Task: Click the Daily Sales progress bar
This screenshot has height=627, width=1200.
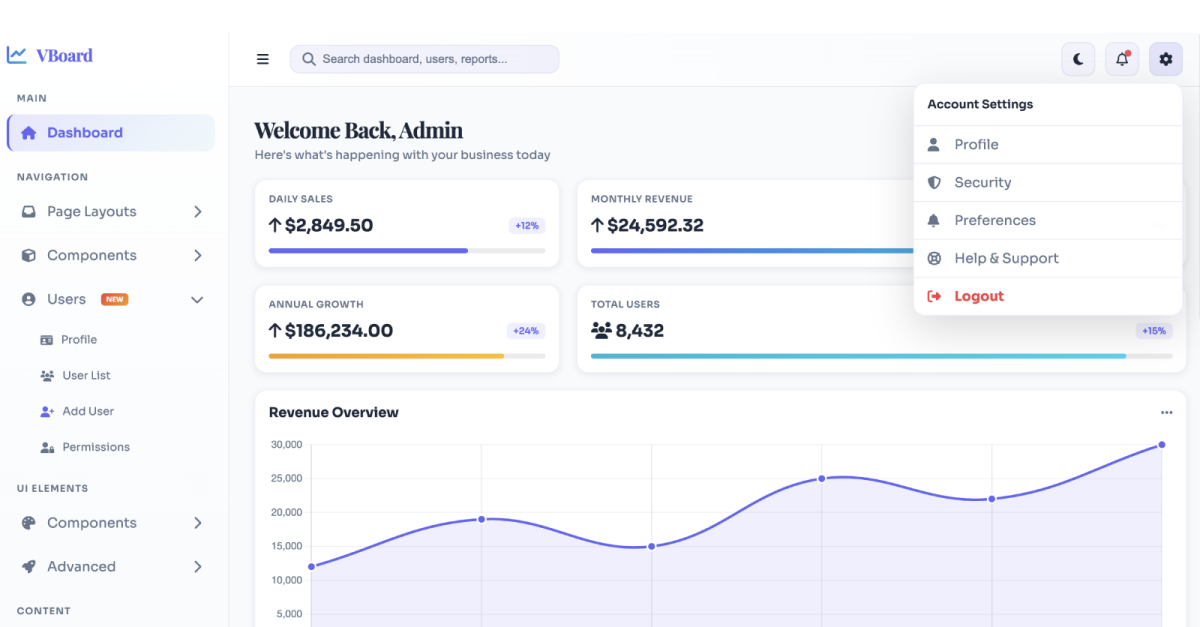Action: coord(407,250)
